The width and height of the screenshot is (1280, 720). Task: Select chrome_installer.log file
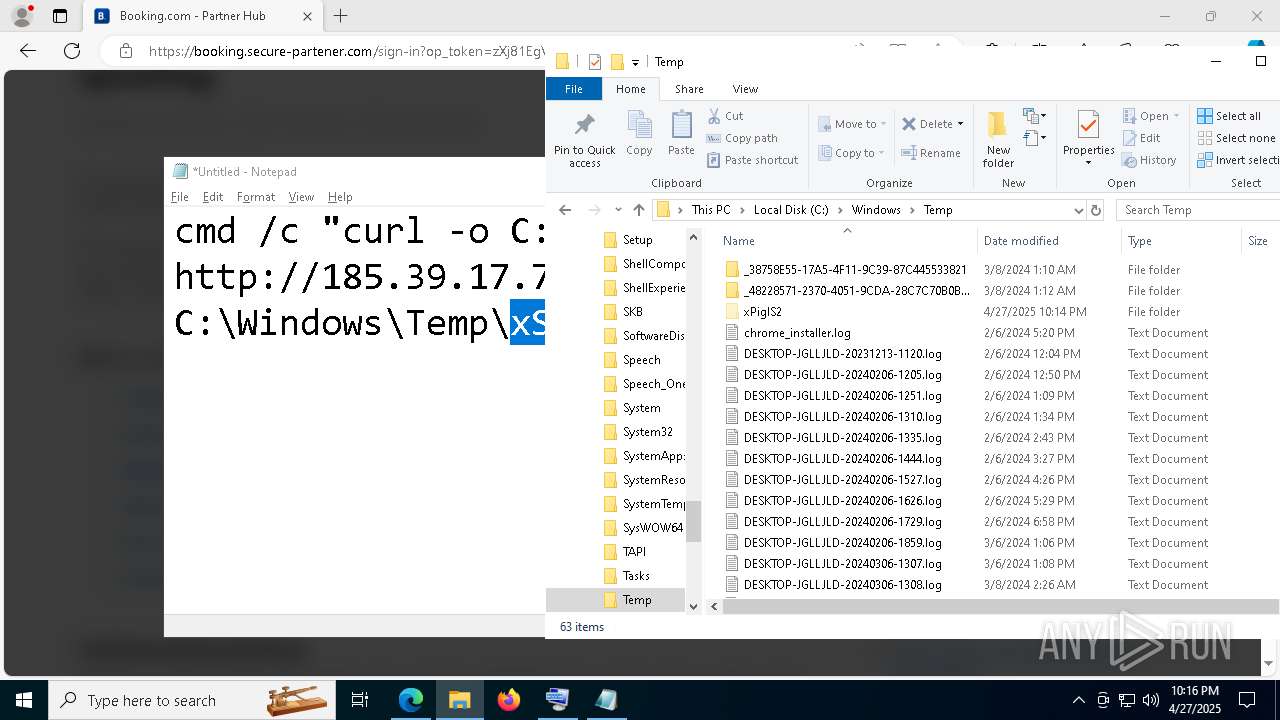tap(797, 333)
